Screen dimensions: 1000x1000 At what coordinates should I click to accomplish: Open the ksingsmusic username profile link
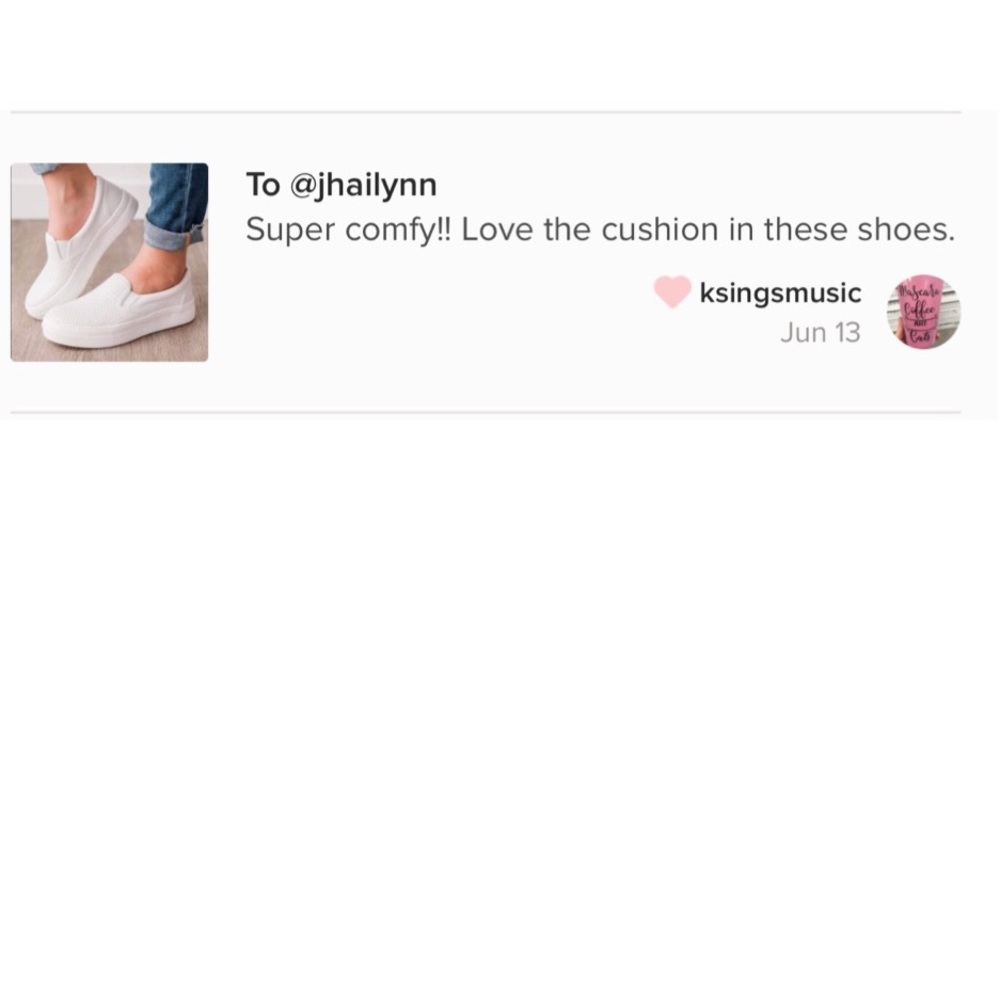(781, 293)
